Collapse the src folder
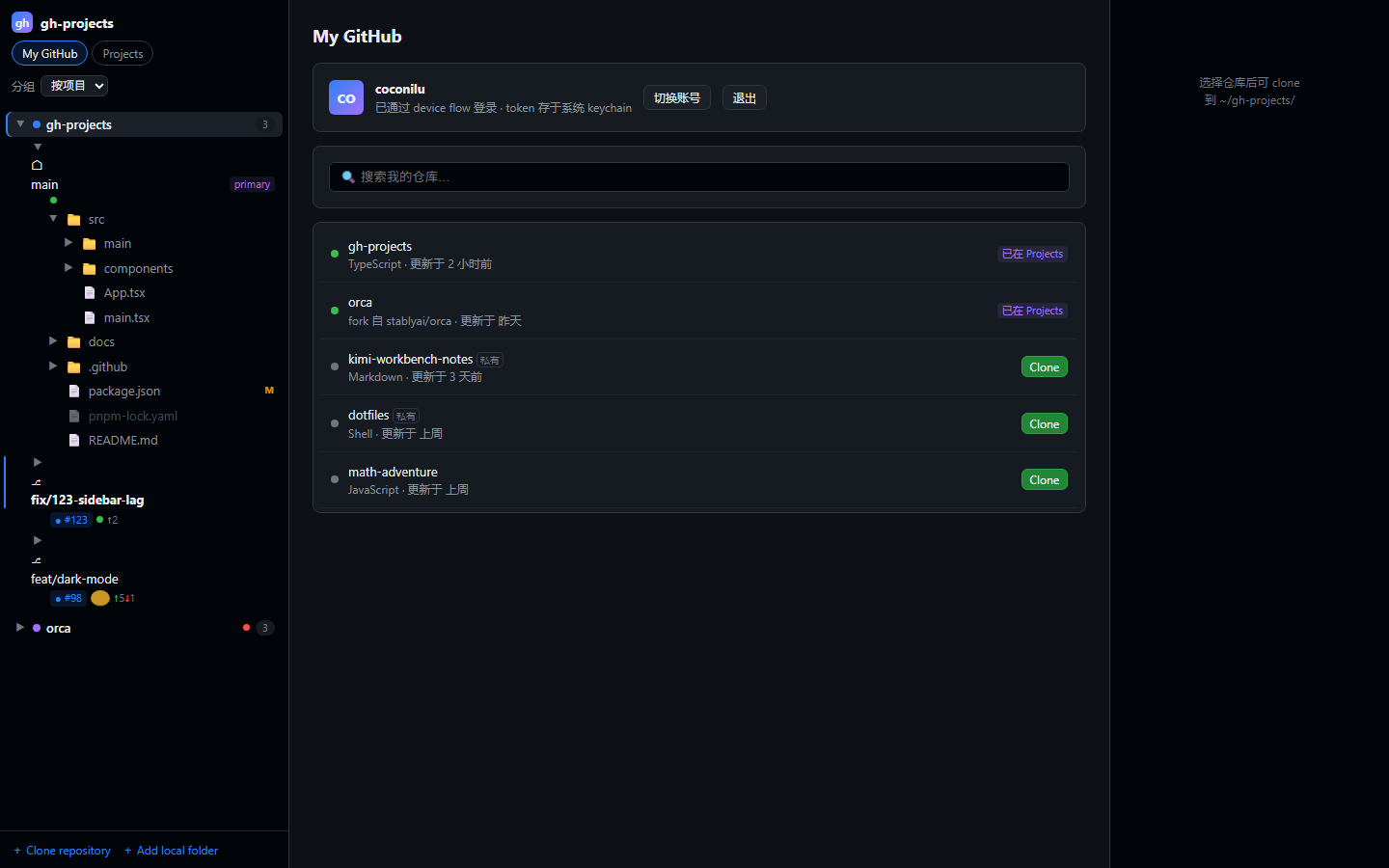Viewport: 1389px width, 868px height. (53, 219)
